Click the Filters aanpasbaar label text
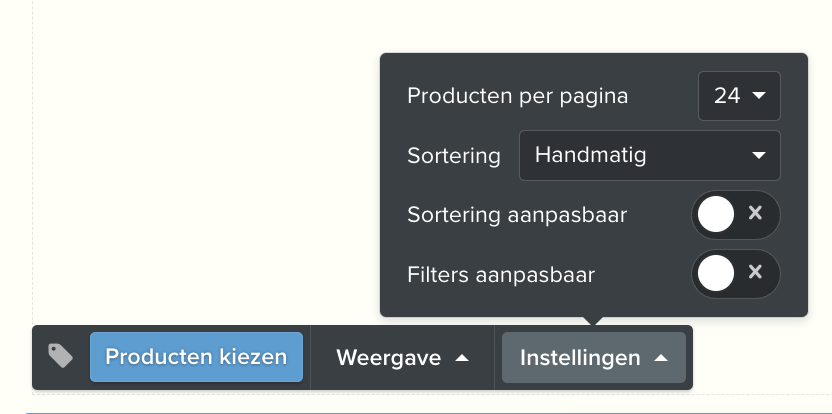 tap(501, 274)
